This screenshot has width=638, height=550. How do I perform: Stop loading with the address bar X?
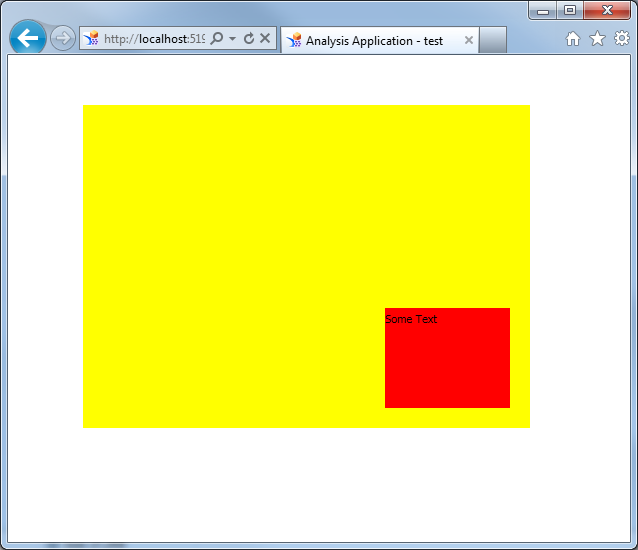click(265, 38)
